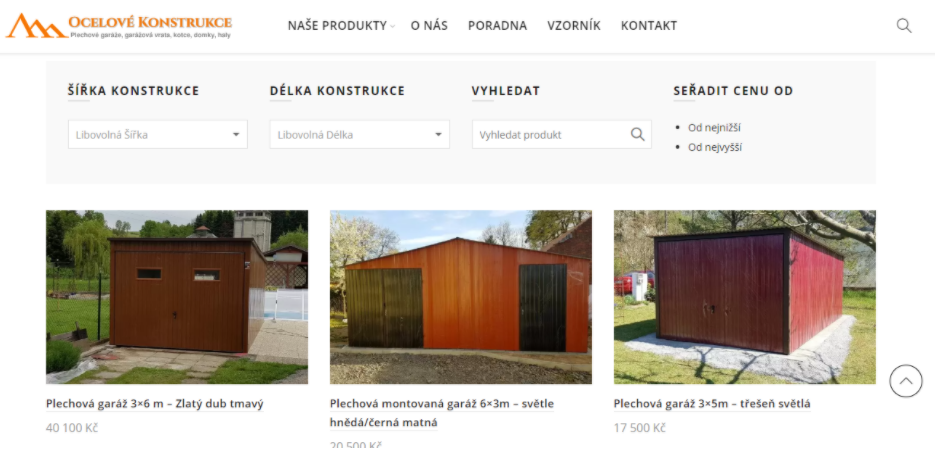Open Plechová garáž 3×5m třešeň světlá link

(712, 404)
